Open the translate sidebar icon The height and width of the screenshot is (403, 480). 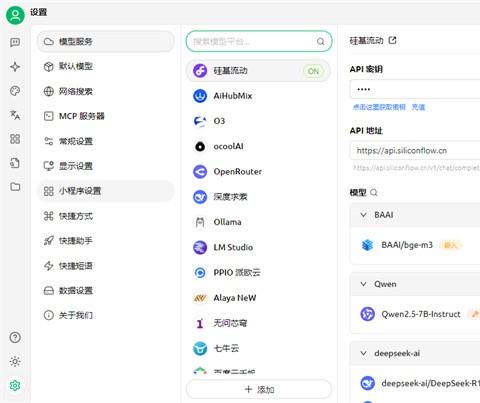coord(15,115)
